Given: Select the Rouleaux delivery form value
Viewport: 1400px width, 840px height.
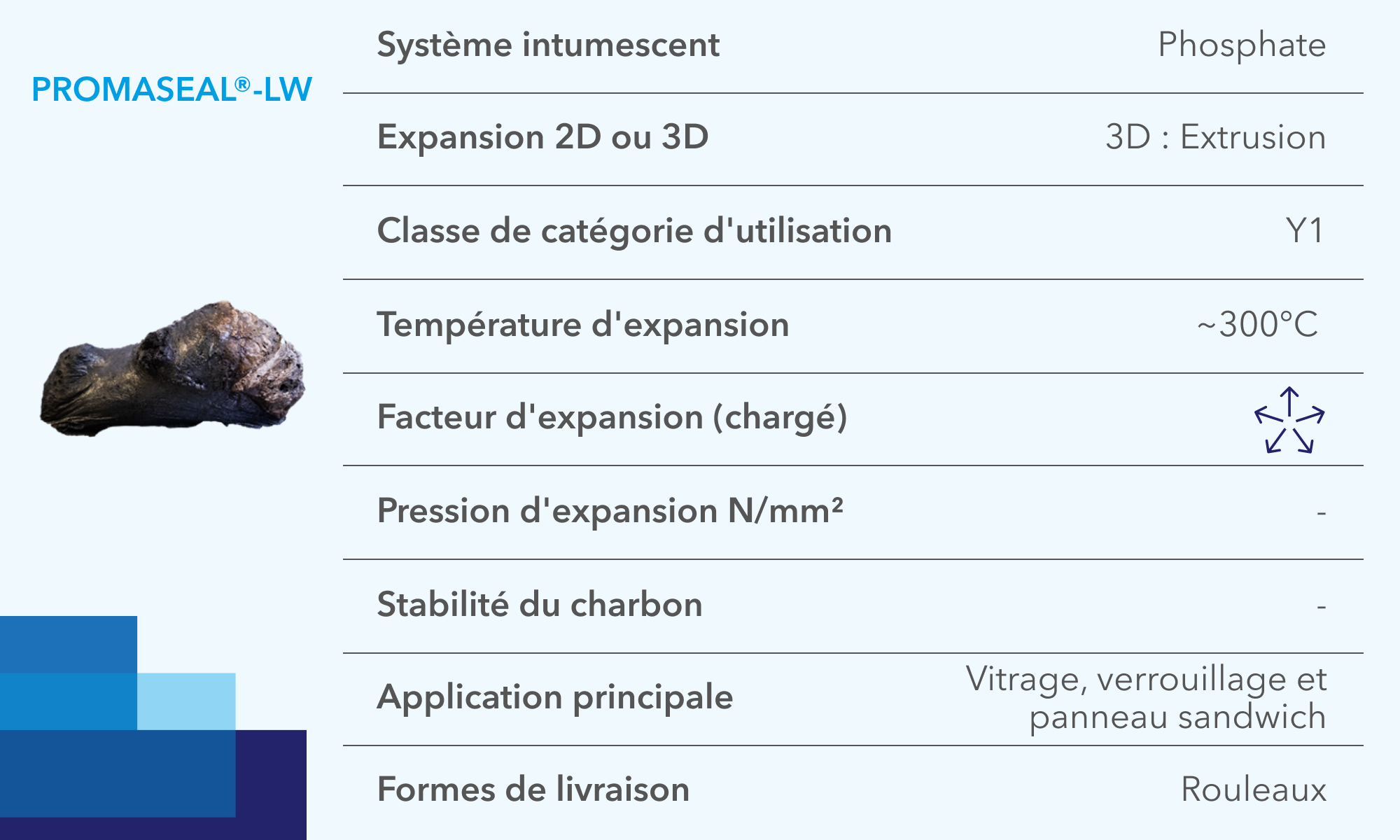Looking at the screenshot, I should [x=1253, y=790].
